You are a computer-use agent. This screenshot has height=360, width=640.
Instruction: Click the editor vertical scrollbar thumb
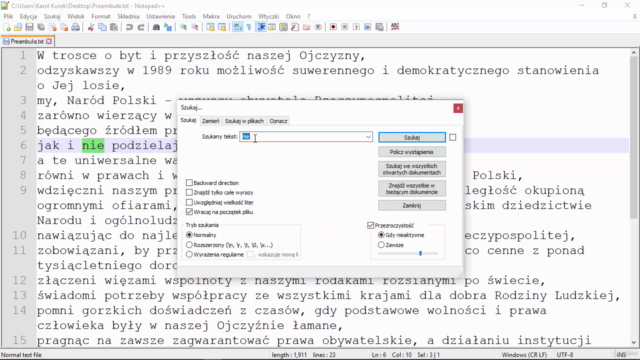[x=633, y=139]
